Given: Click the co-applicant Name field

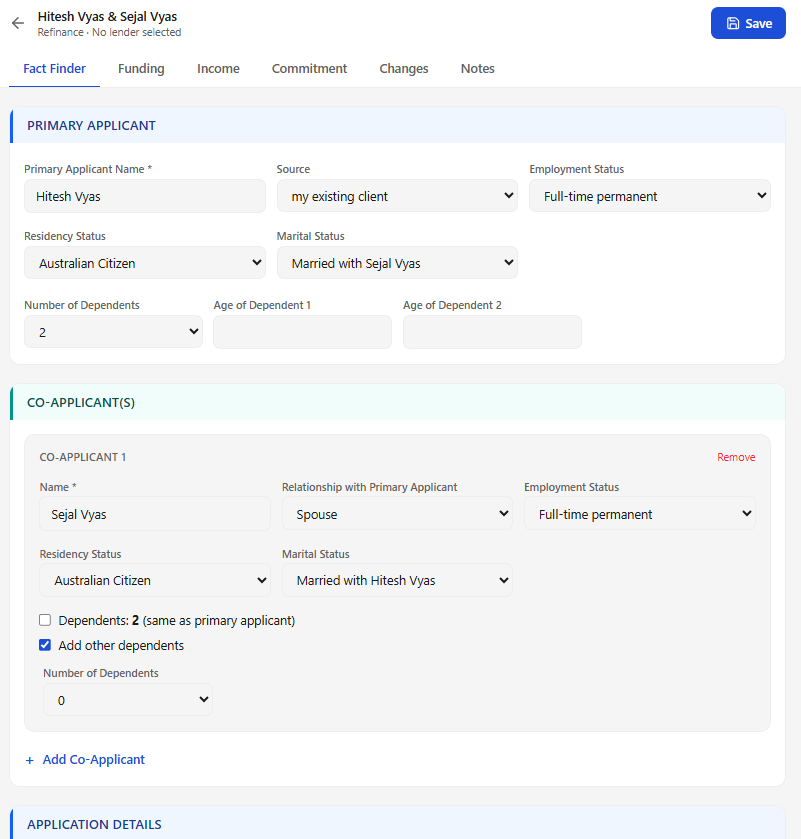Looking at the screenshot, I should [x=155, y=514].
